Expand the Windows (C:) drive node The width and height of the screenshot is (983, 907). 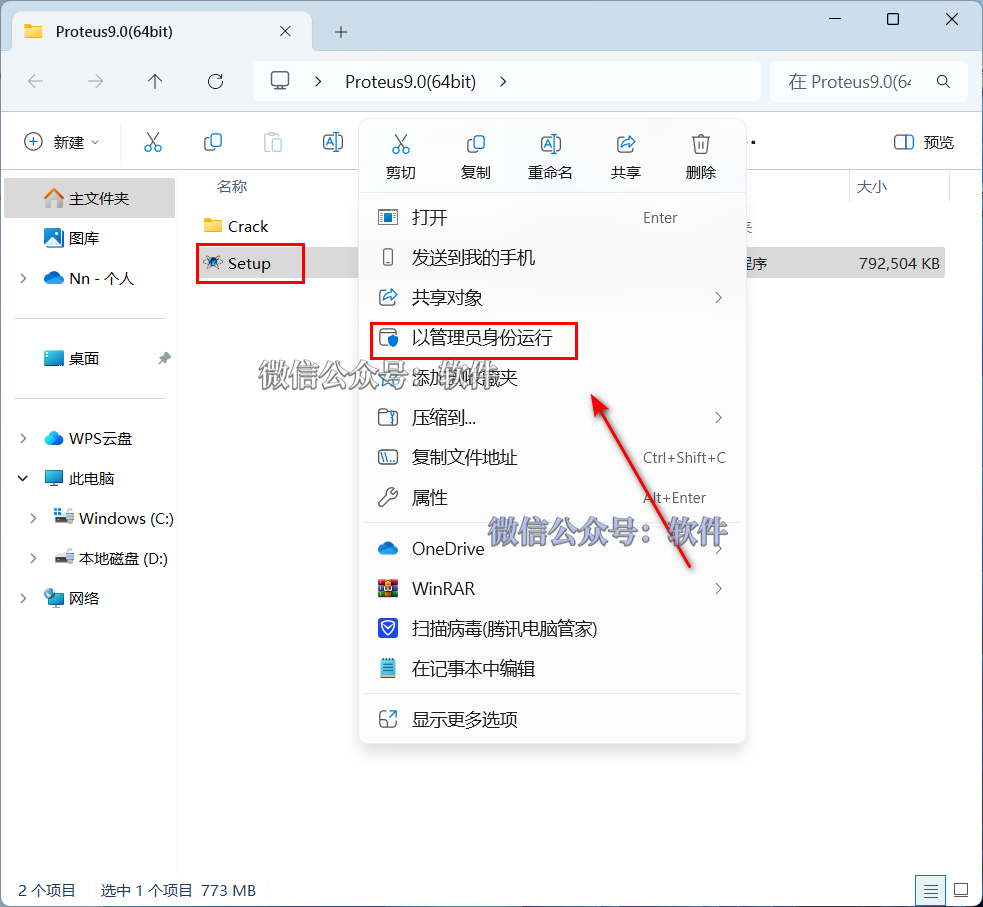pos(33,518)
